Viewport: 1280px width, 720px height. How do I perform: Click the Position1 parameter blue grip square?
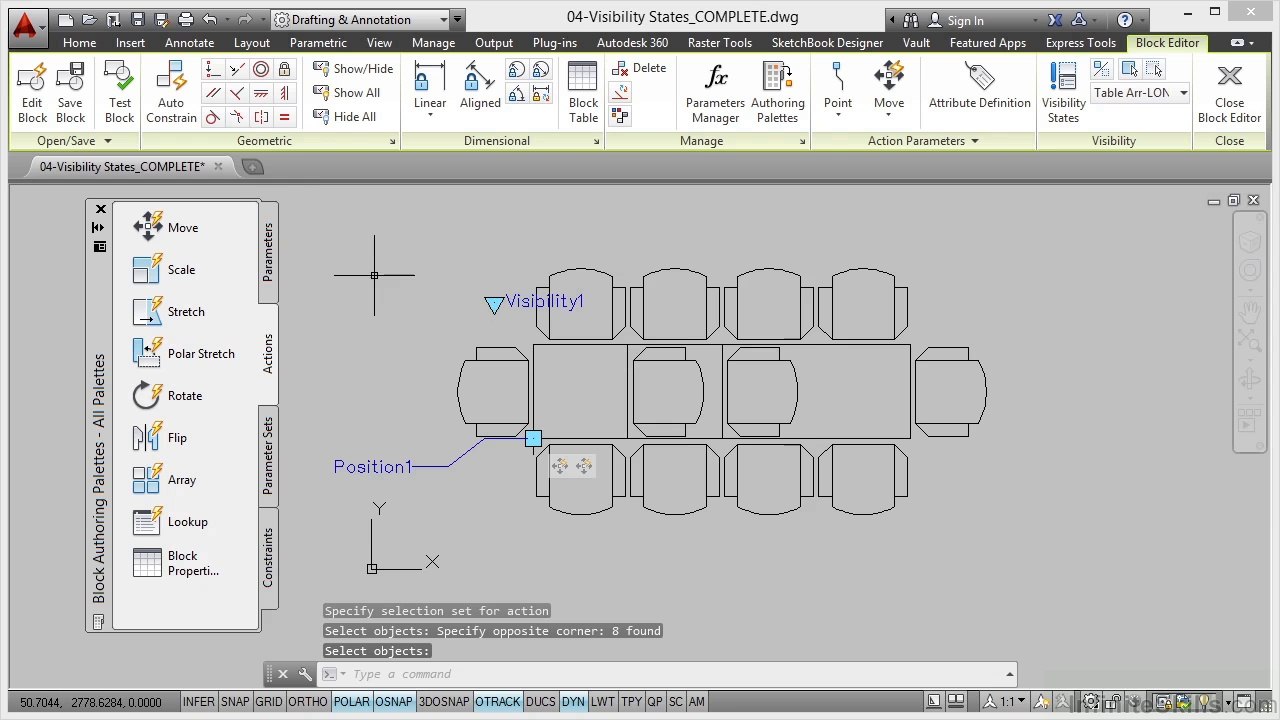pyautogui.click(x=533, y=438)
